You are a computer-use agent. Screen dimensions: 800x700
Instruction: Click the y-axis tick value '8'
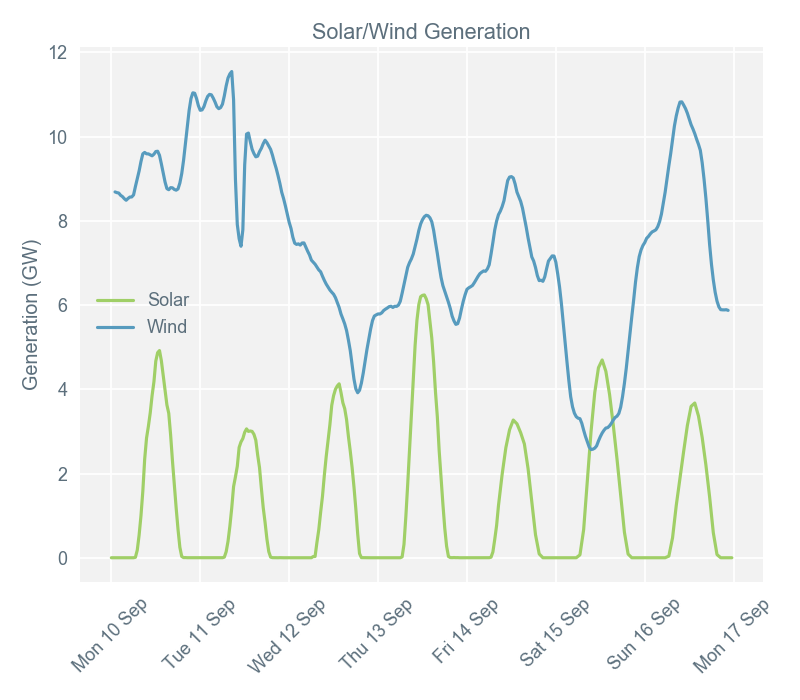[x=63, y=221]
